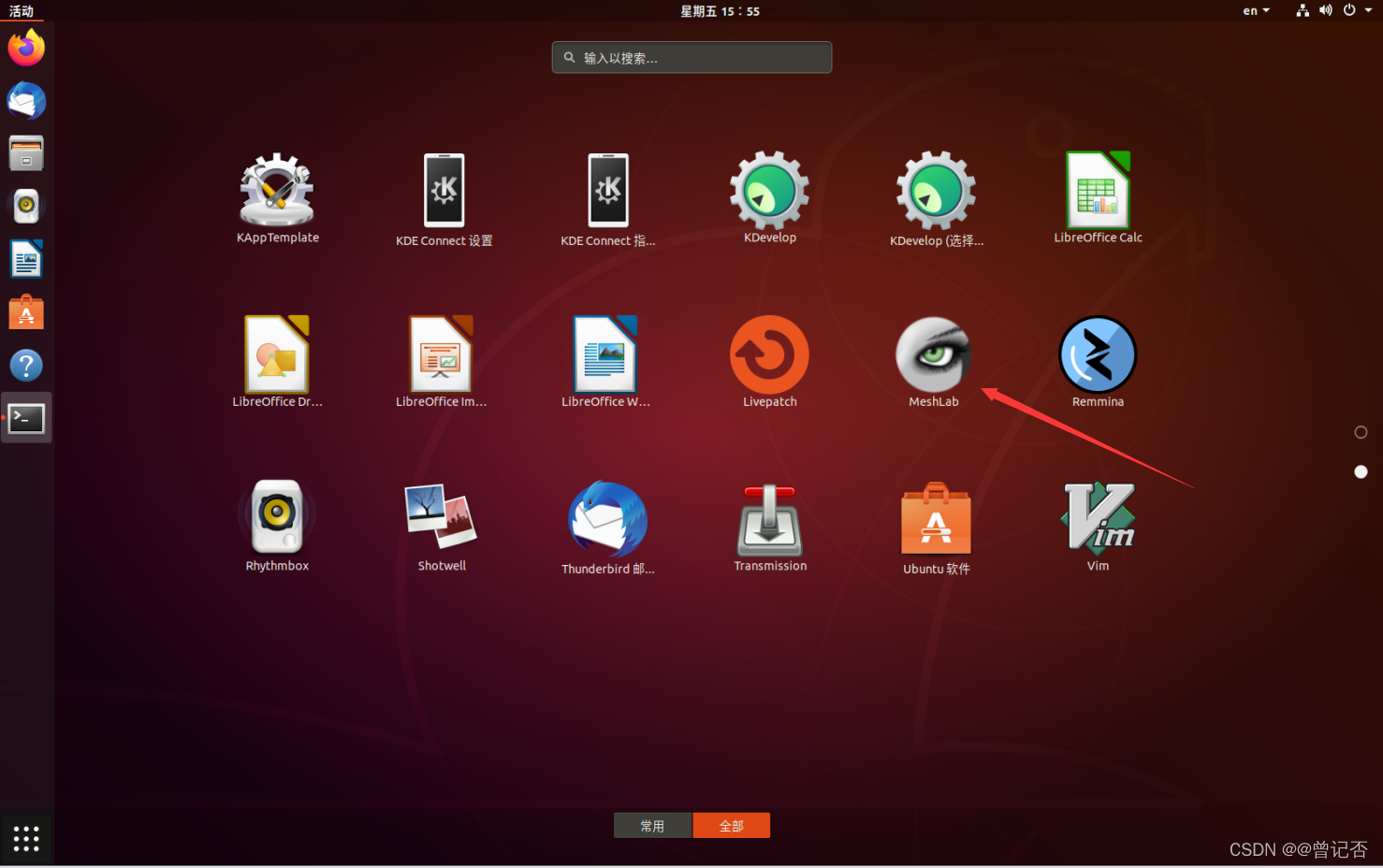Click the network status icon
Screen dimensions: 1383x868
coord(1303,11)
